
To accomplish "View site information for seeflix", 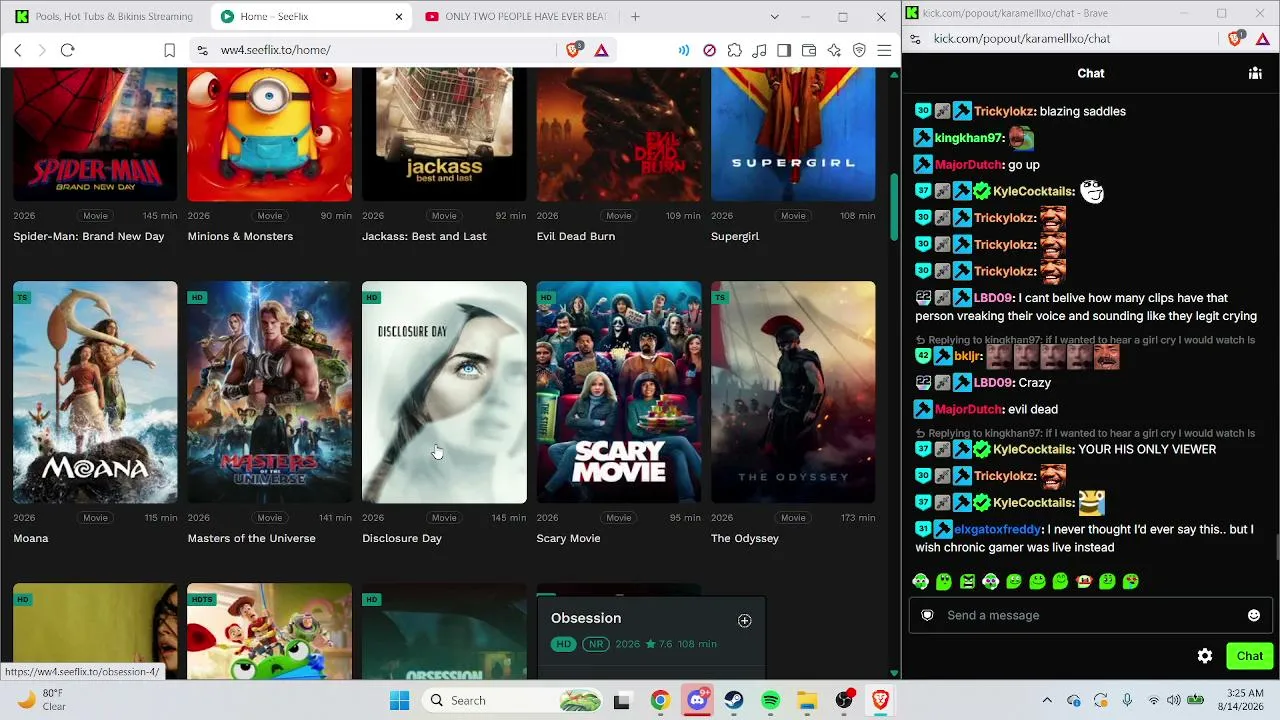I will pyautogui.click(x=202, y=50).
